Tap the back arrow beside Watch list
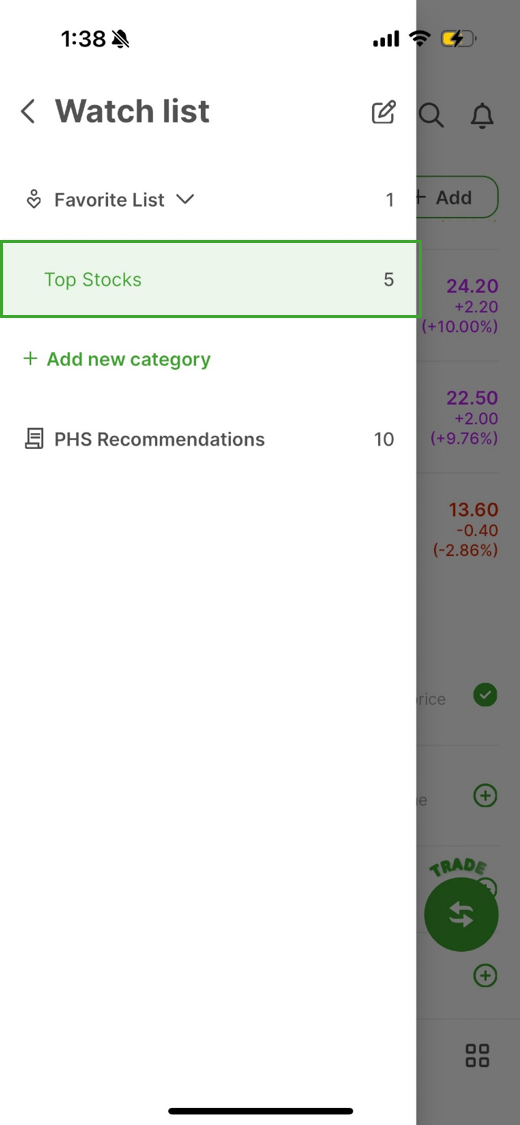 tap(27, 112)
